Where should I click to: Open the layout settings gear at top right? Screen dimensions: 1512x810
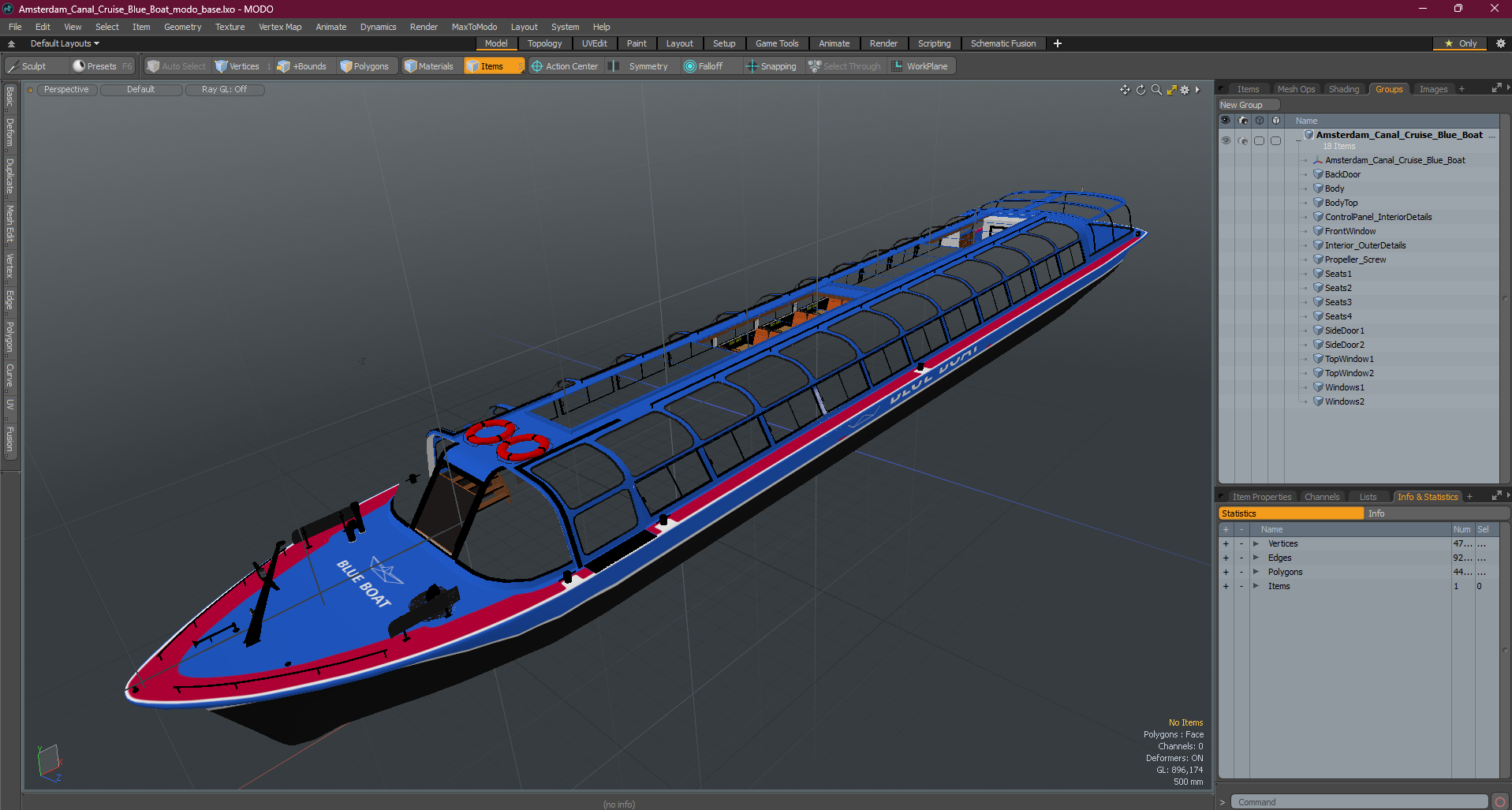pyautogui.click(x=1501, y=43)
